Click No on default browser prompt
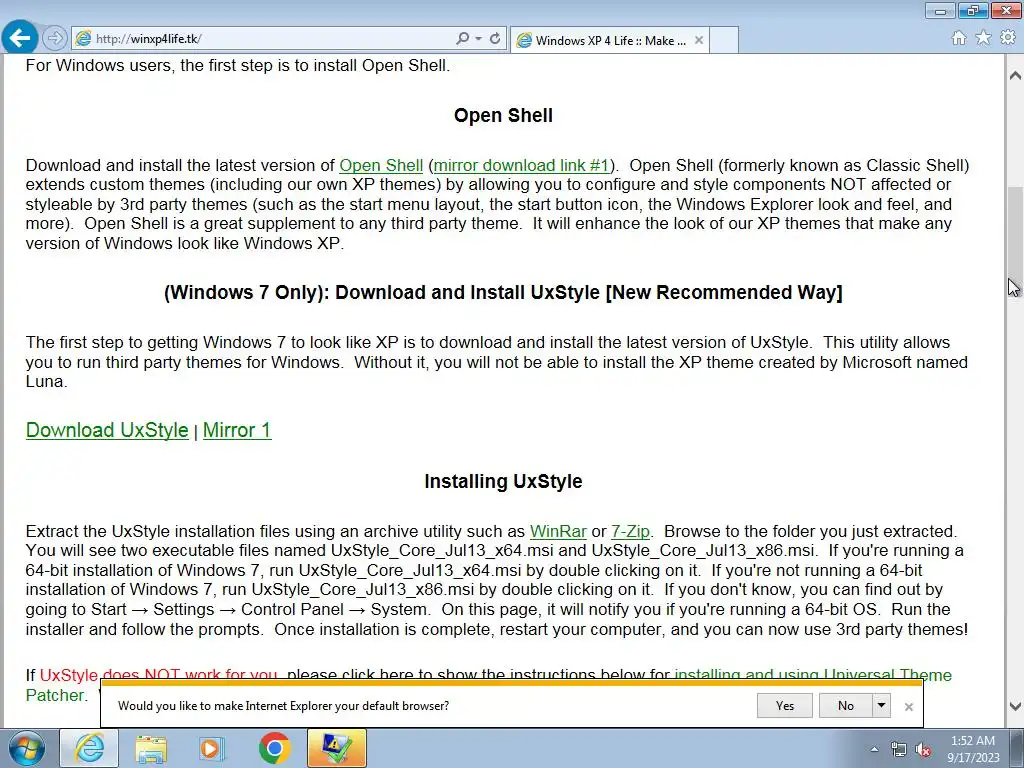Viewport: 1024px width, 768px height. [x=846, y=706]
